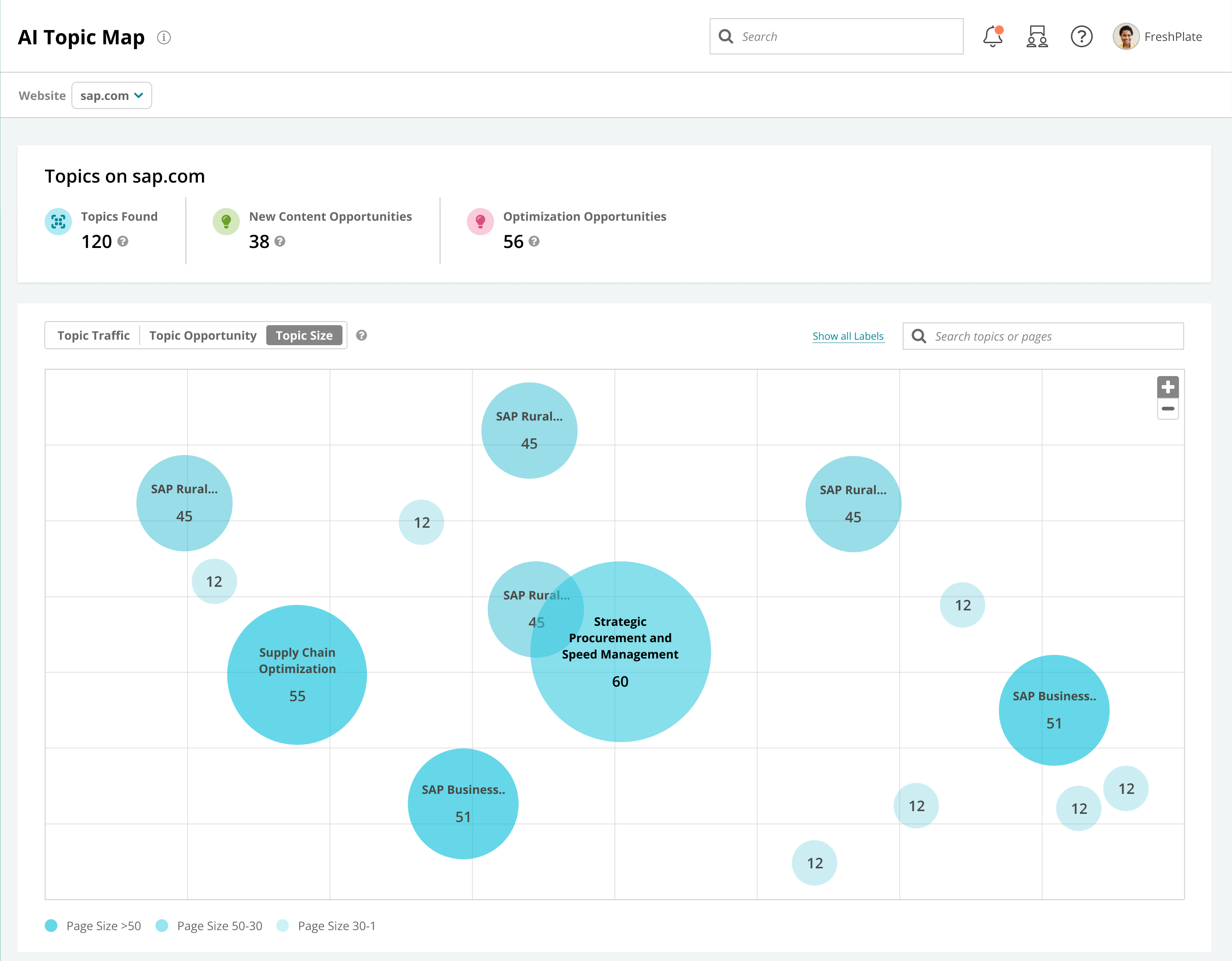1232x961 pixels.
Task: Click the 12 bubble below left SAP Rural
Action: 214,581
